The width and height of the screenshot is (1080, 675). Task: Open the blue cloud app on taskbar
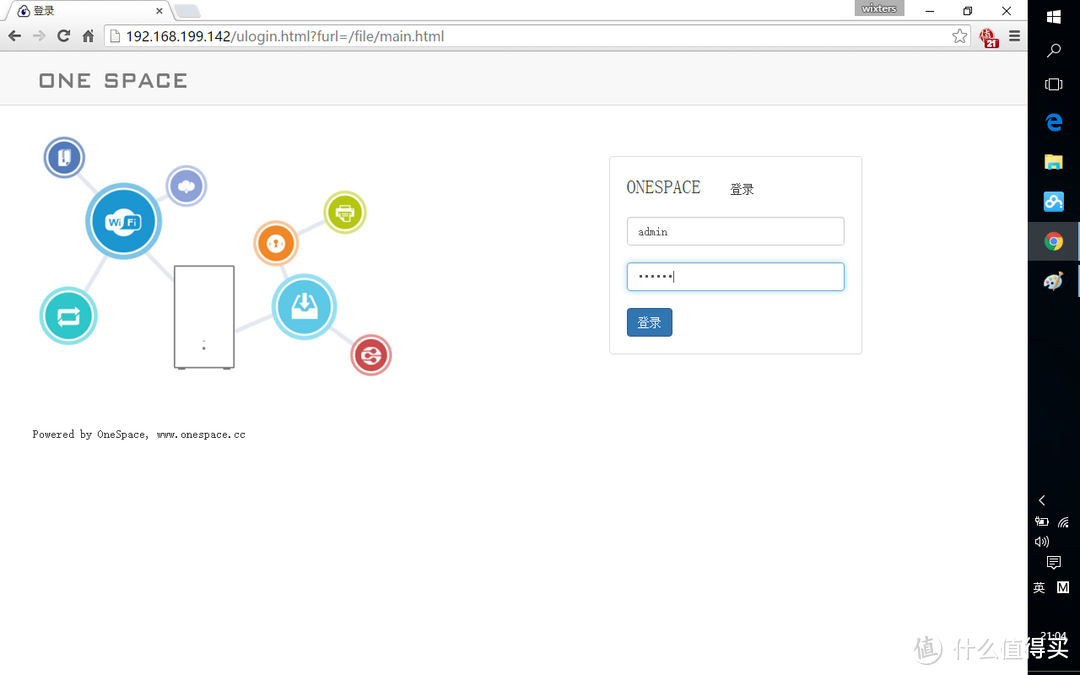click(x=1053, y=201)
